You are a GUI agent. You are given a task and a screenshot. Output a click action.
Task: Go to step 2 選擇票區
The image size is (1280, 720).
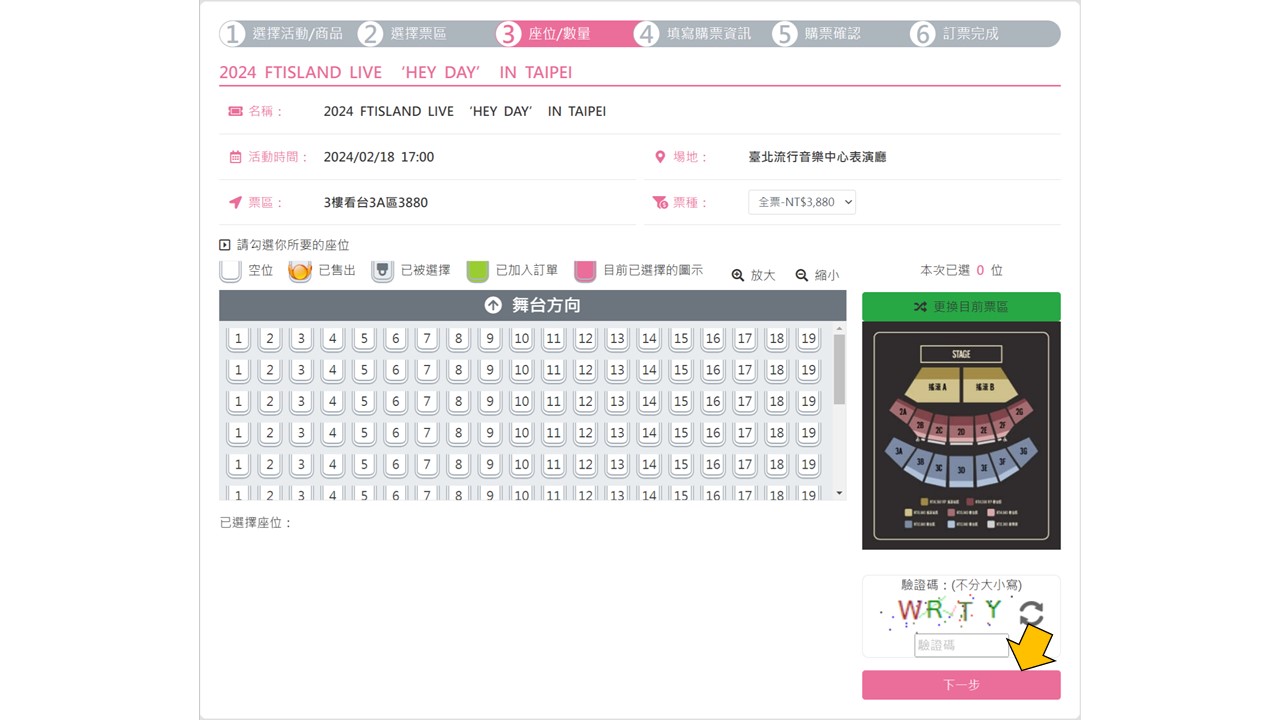point(404,34)
